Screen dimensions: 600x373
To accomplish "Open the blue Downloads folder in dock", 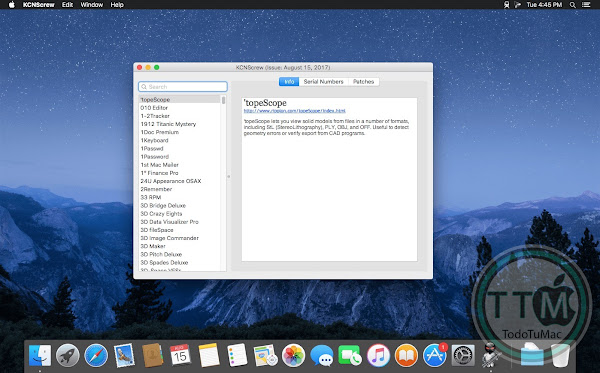I will click(x=532, y=355).
